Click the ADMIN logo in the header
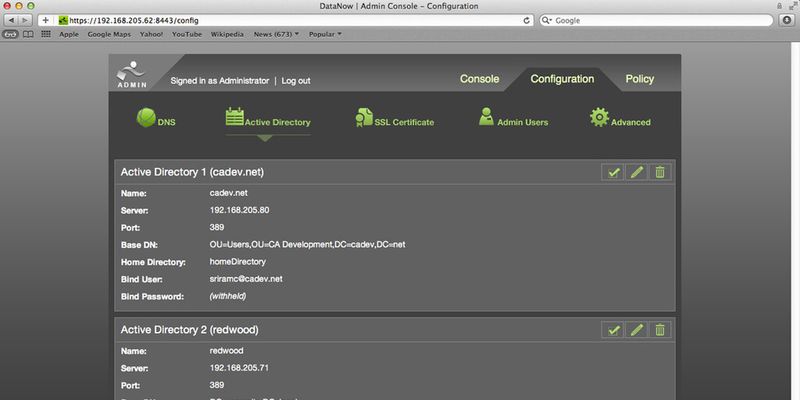The height and width of the screenshot is (400, 800). tap(132, 74)
